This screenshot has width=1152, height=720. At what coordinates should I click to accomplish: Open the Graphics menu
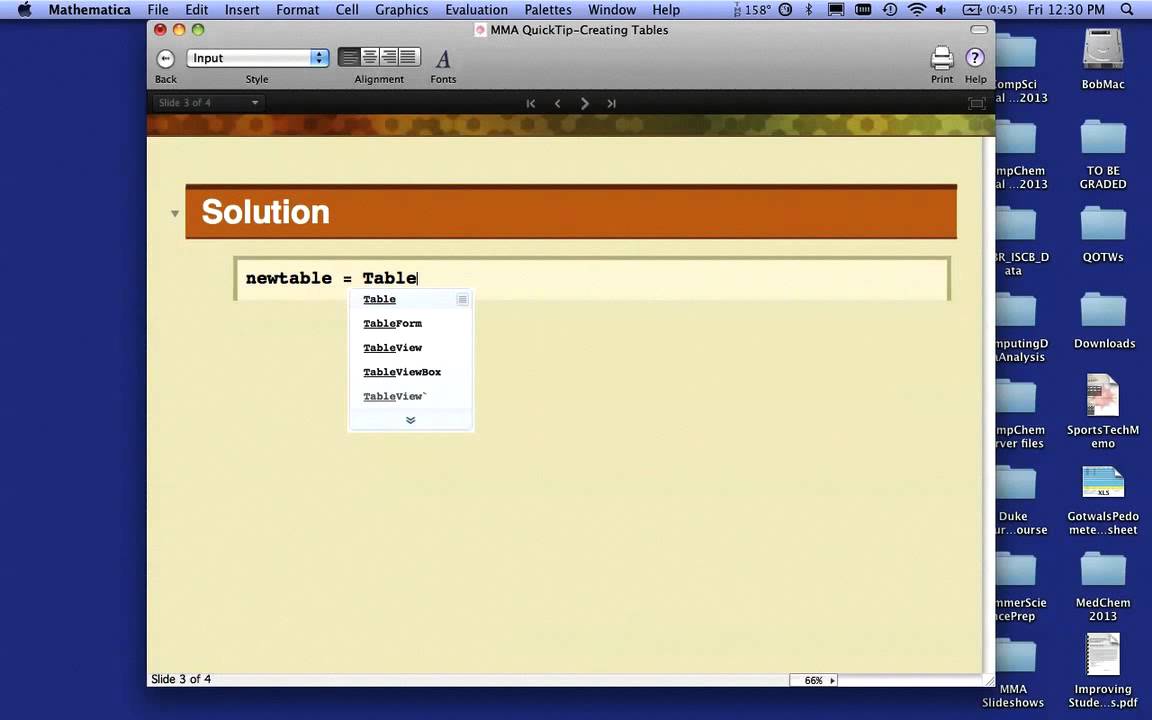click(x=401, y=10)
